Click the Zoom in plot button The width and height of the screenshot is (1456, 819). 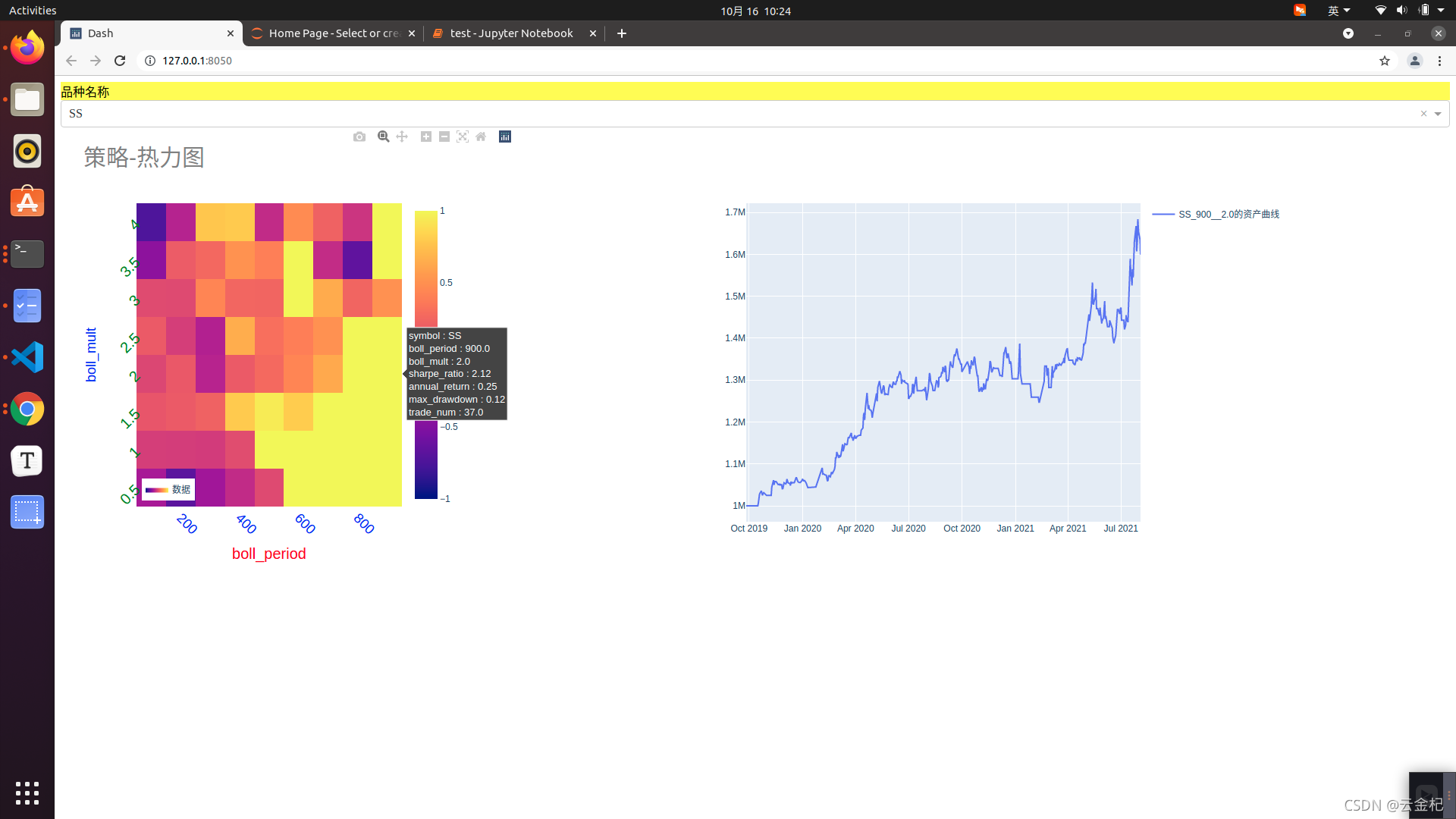pos(426,136)
